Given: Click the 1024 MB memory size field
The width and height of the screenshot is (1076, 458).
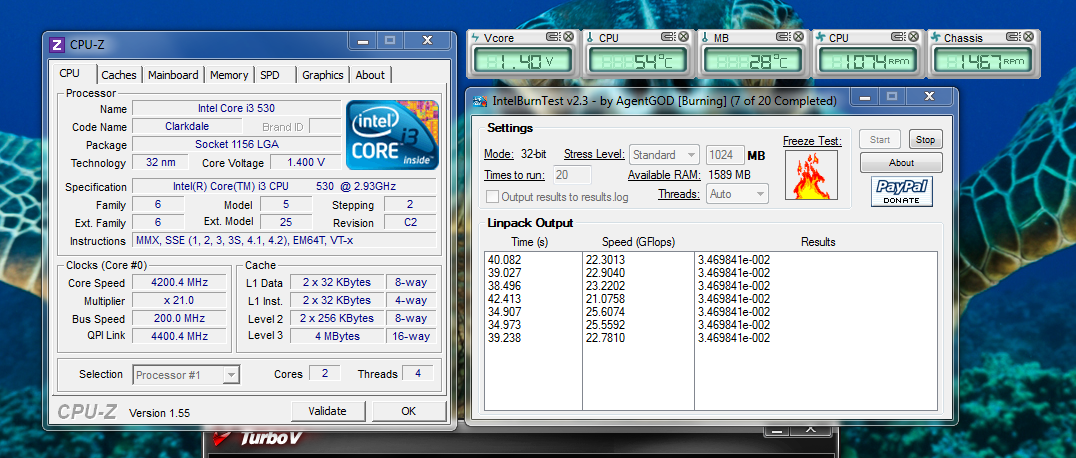Looking at the screenshot, I should tap(725, 154).
